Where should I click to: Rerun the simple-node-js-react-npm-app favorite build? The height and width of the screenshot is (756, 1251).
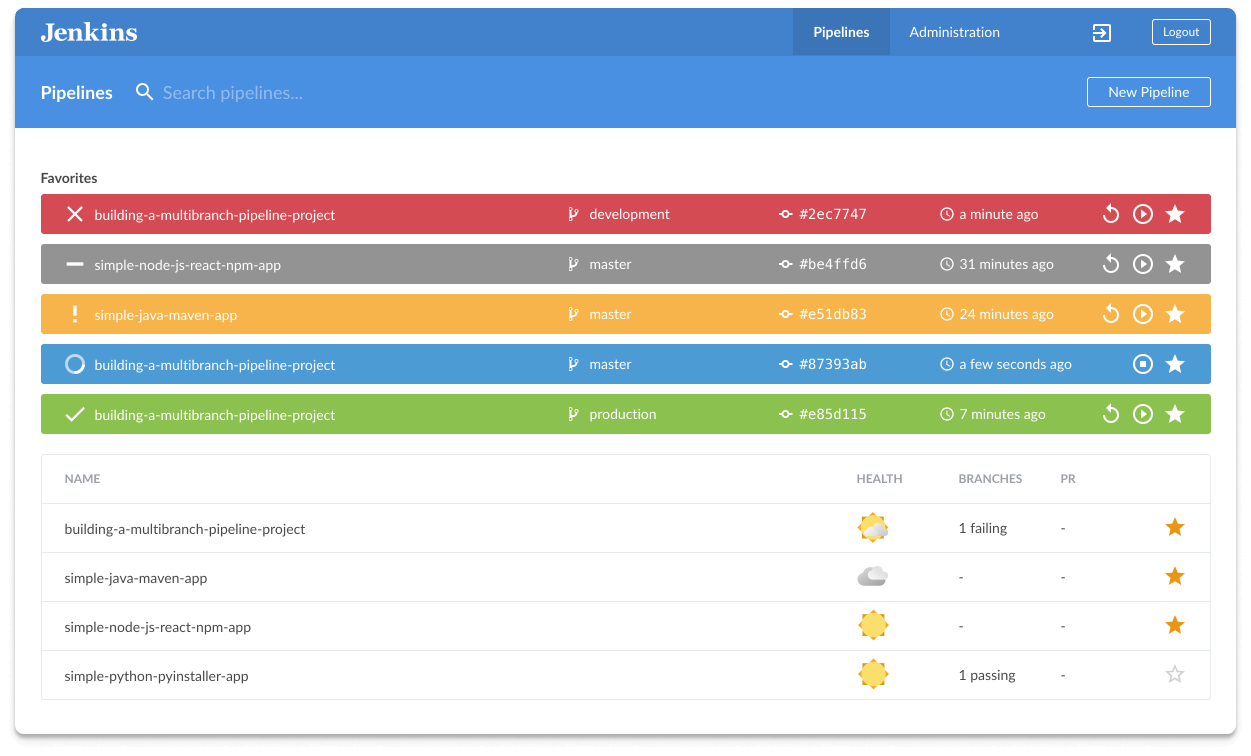tap(1110, 264)
